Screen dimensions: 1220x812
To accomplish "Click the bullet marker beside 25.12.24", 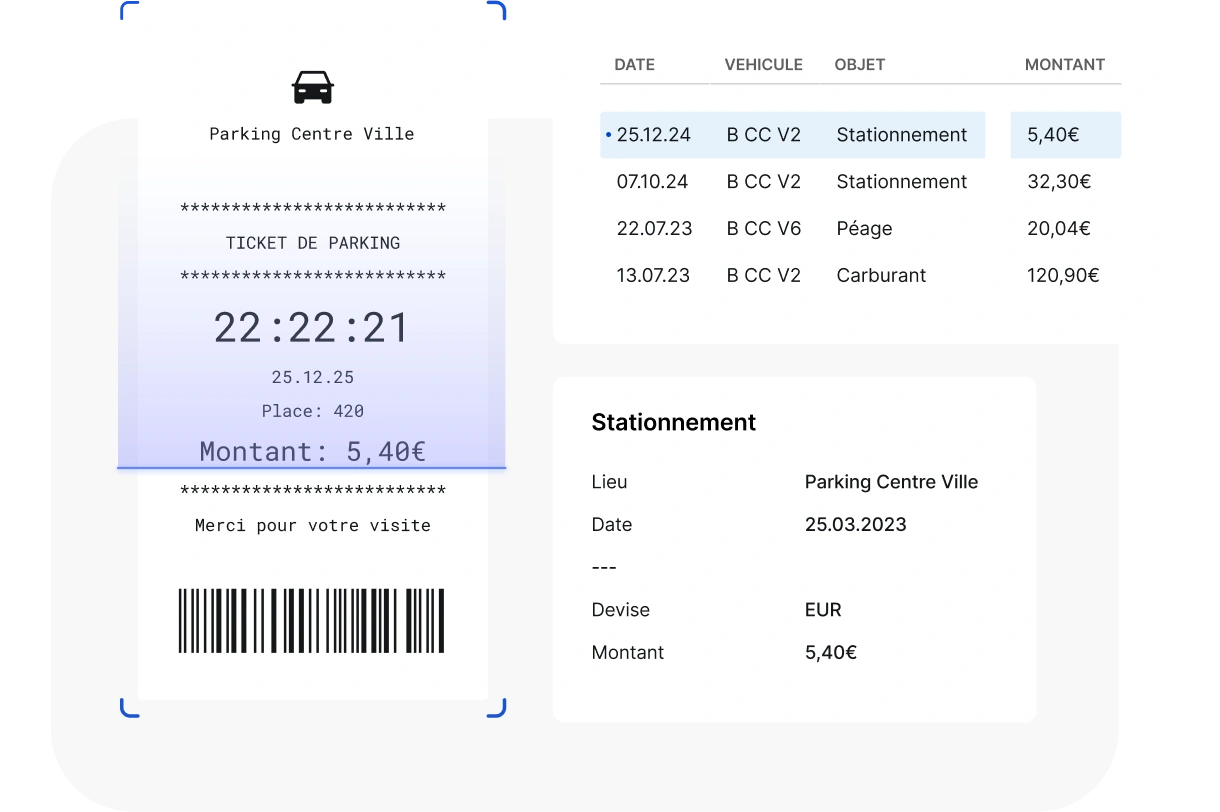I will pos(608,135).
